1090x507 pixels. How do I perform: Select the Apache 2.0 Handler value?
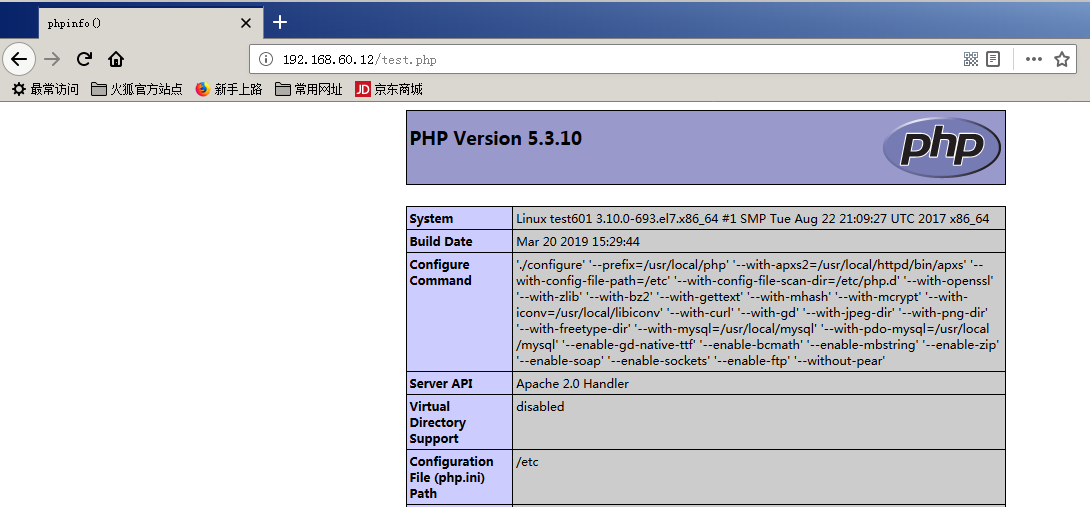pyautogui.click(x=572, y=383)
